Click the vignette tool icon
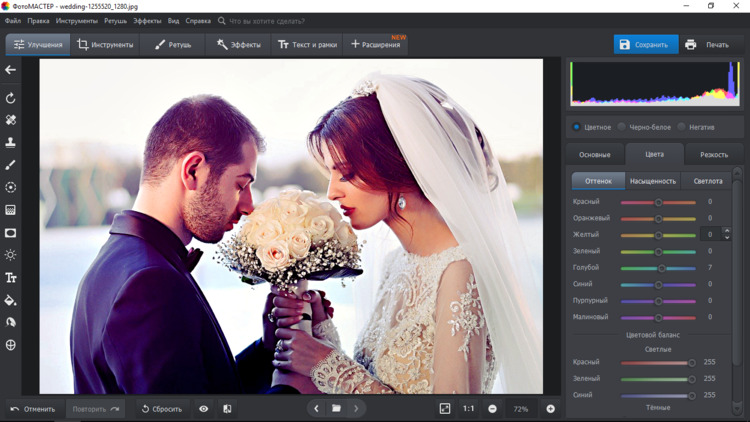This screenshot has width=750, height=422. [x=11, y=233]
